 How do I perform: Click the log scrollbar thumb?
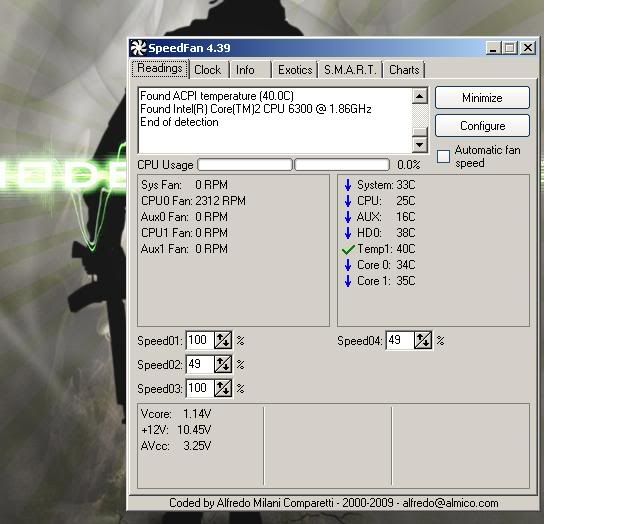point(420,131)
